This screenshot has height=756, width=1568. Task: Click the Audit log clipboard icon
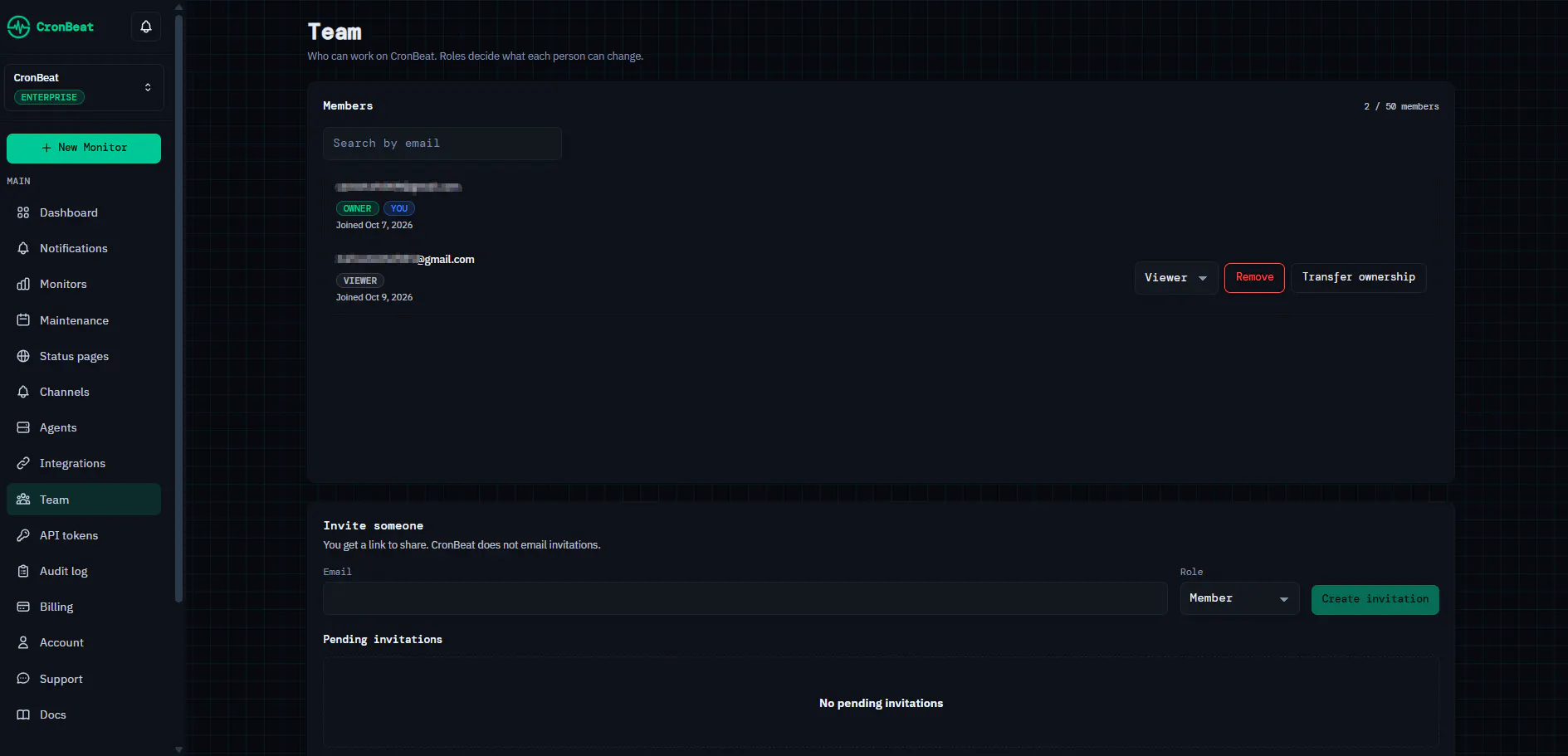23,571
